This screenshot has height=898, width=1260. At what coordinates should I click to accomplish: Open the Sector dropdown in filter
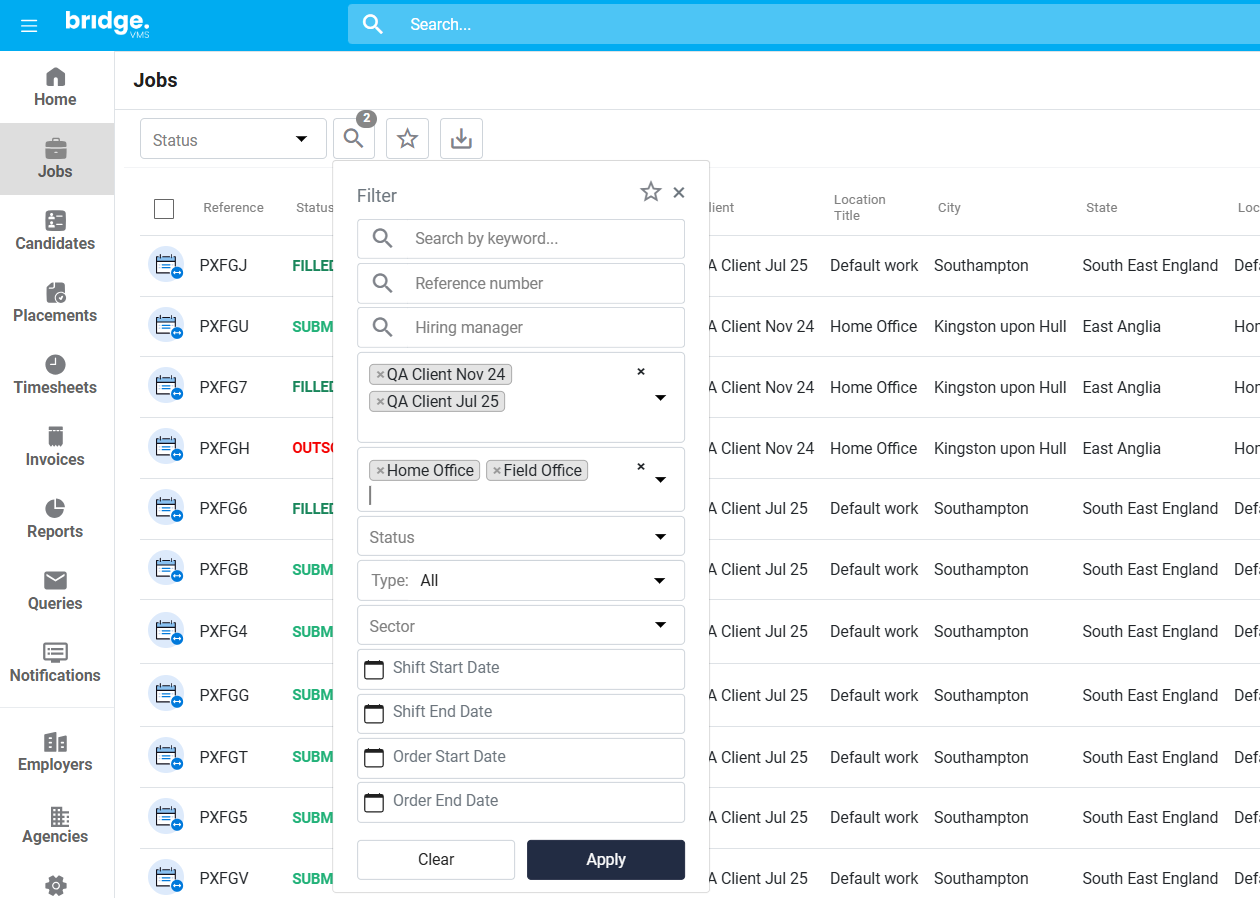(x=521, y=625)
